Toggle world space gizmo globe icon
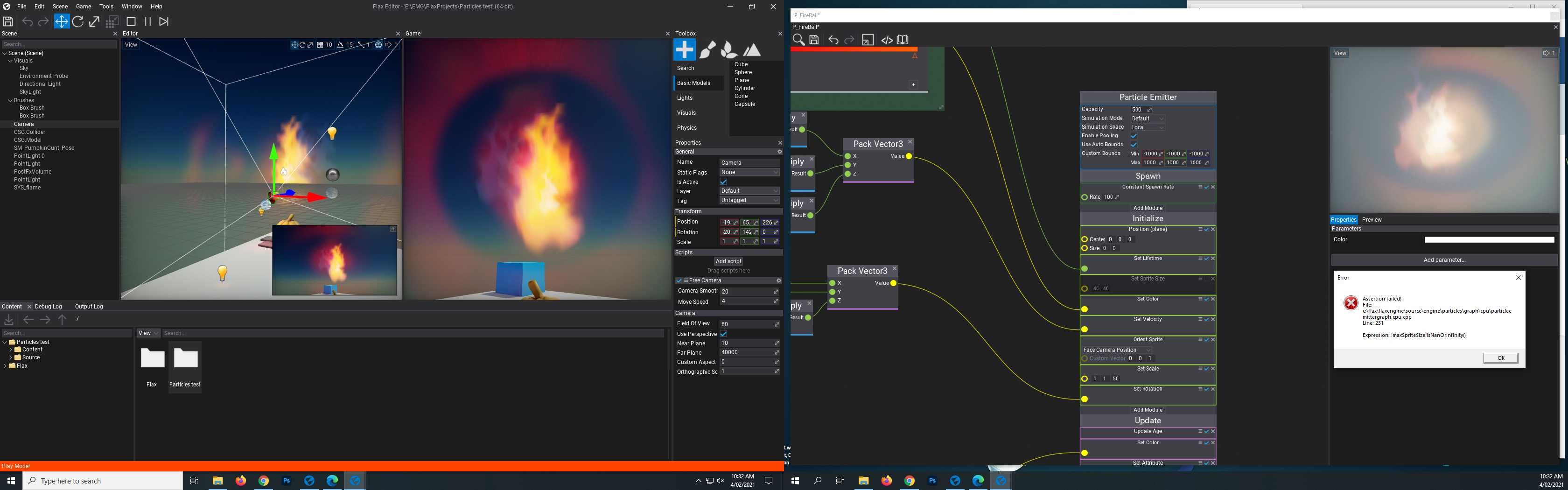1568x490 pixels. click(378, 44)
